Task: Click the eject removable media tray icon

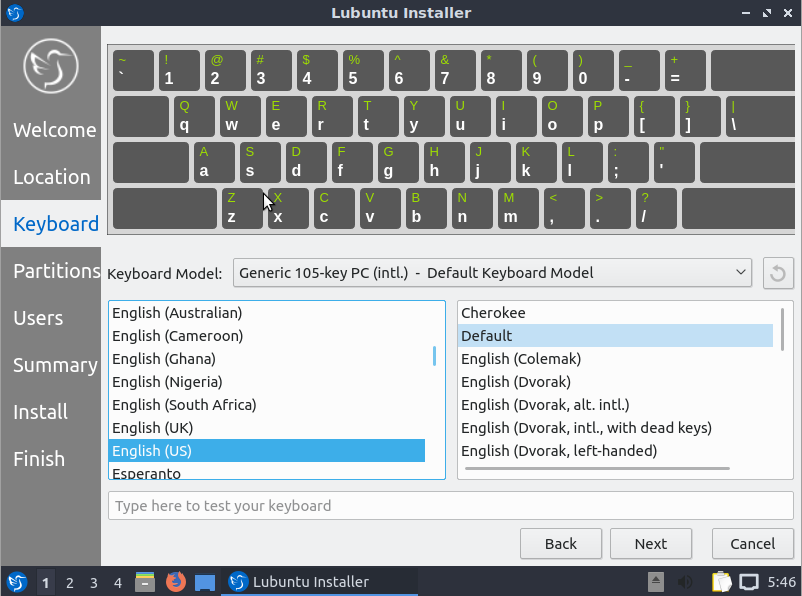Action: (656, 581)
